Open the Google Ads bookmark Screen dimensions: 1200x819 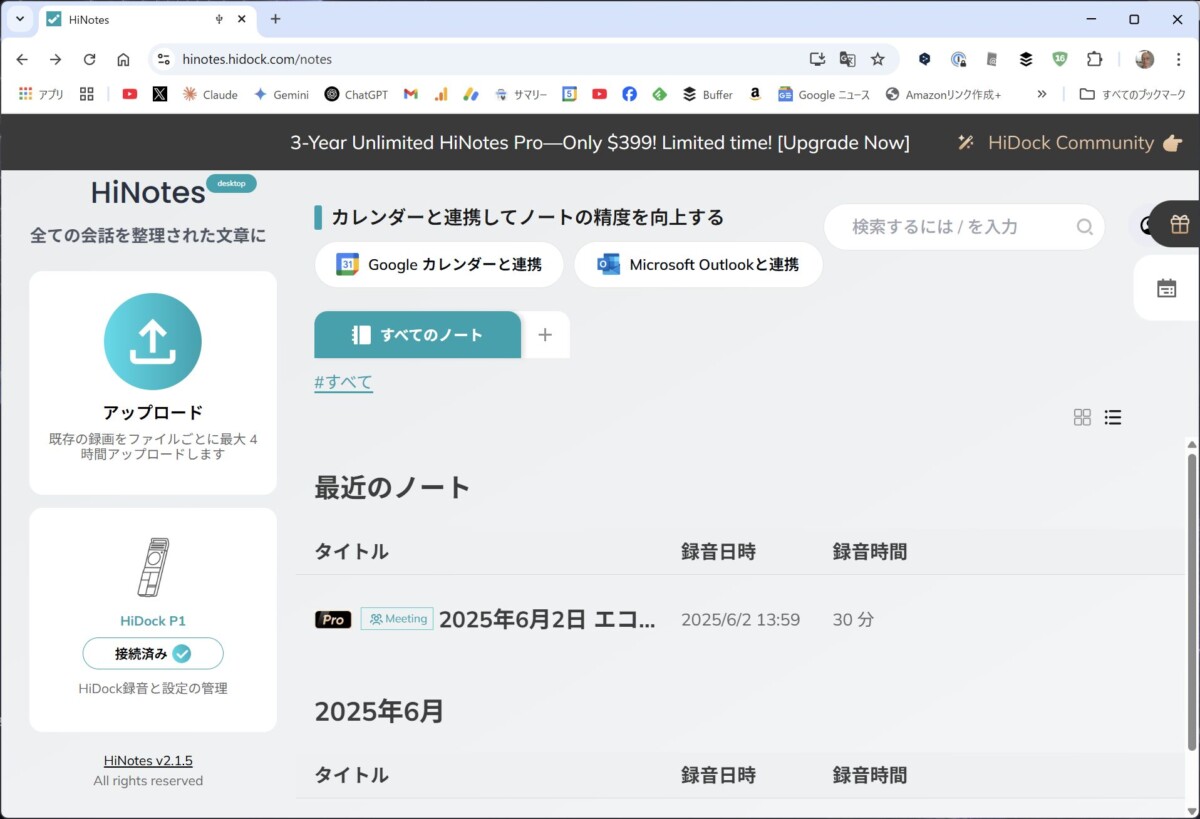(471, 94)
